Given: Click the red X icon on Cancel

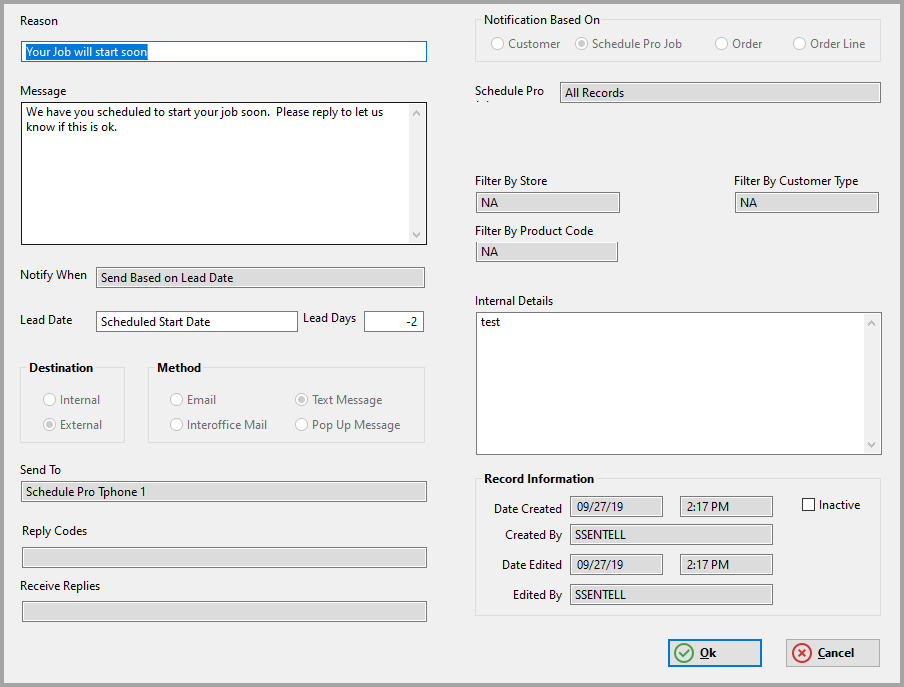Looking at the screenshot, I should pos(801,653).
